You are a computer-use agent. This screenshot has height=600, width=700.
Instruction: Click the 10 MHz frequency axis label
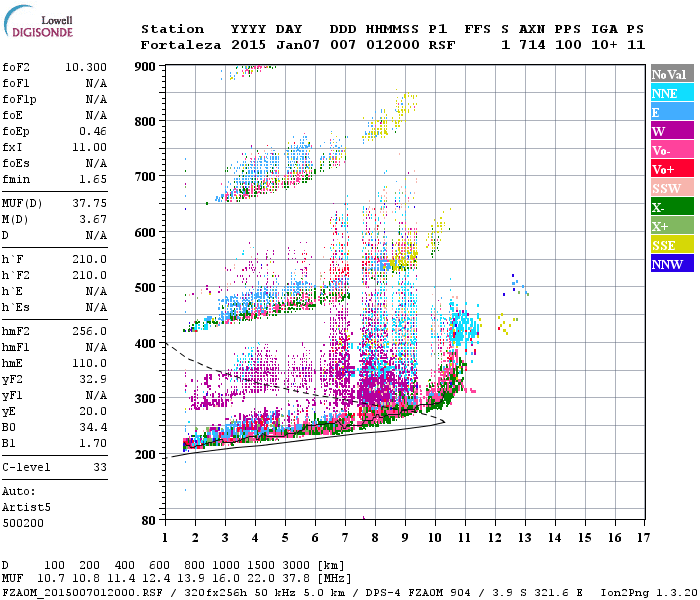point(435,538)
